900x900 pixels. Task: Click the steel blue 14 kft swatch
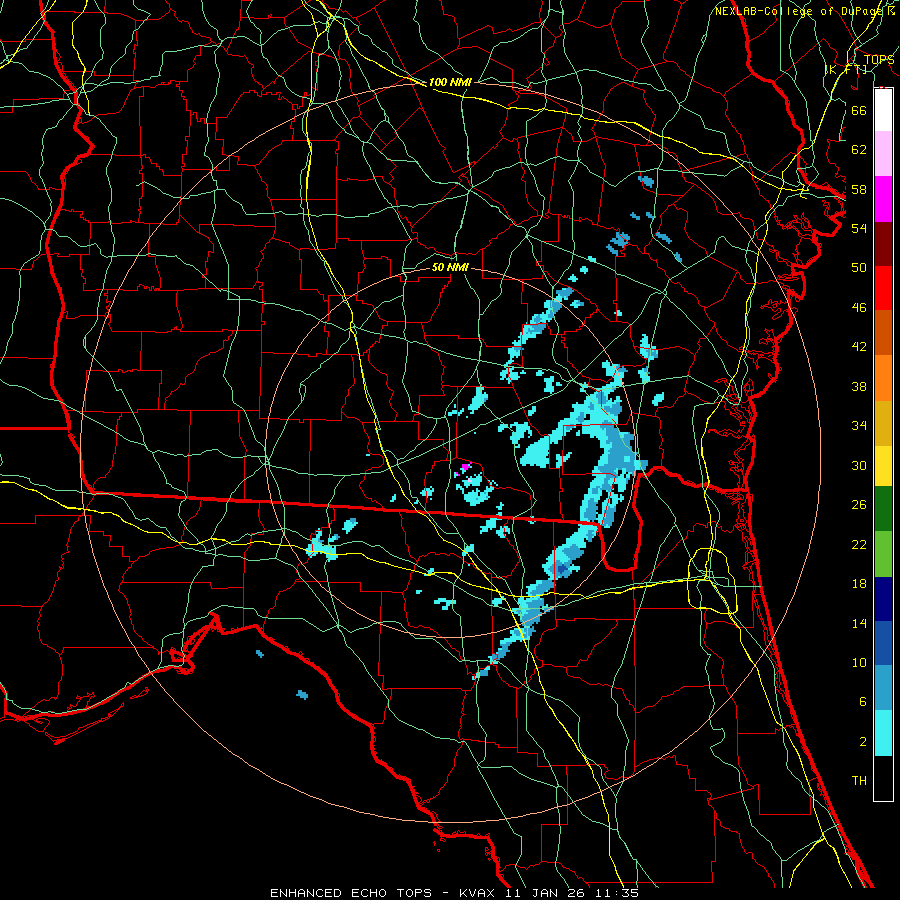(x=883, y=688)
